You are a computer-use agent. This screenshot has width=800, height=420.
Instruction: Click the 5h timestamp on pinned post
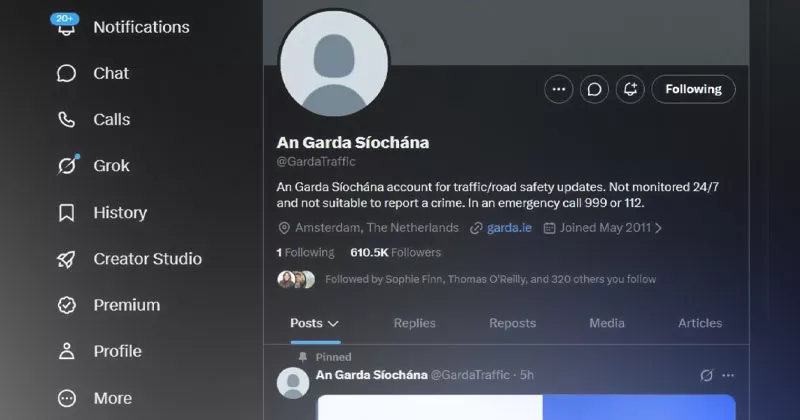click(x=527, y=375)
